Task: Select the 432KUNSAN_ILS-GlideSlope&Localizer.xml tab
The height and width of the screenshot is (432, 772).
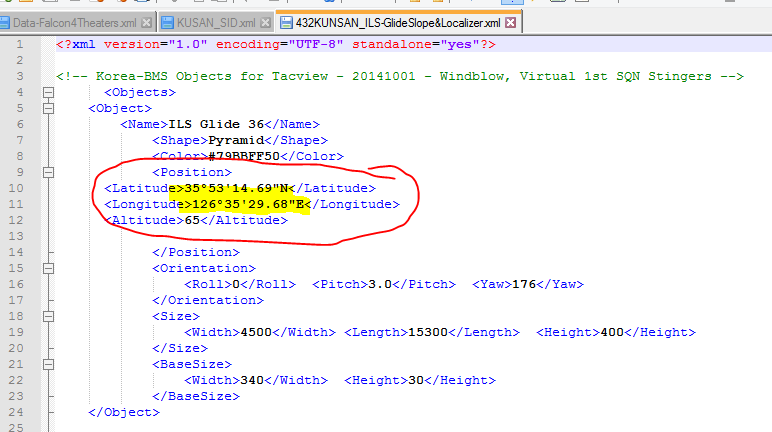Action: pyautogui.click(x=398, y=23)
